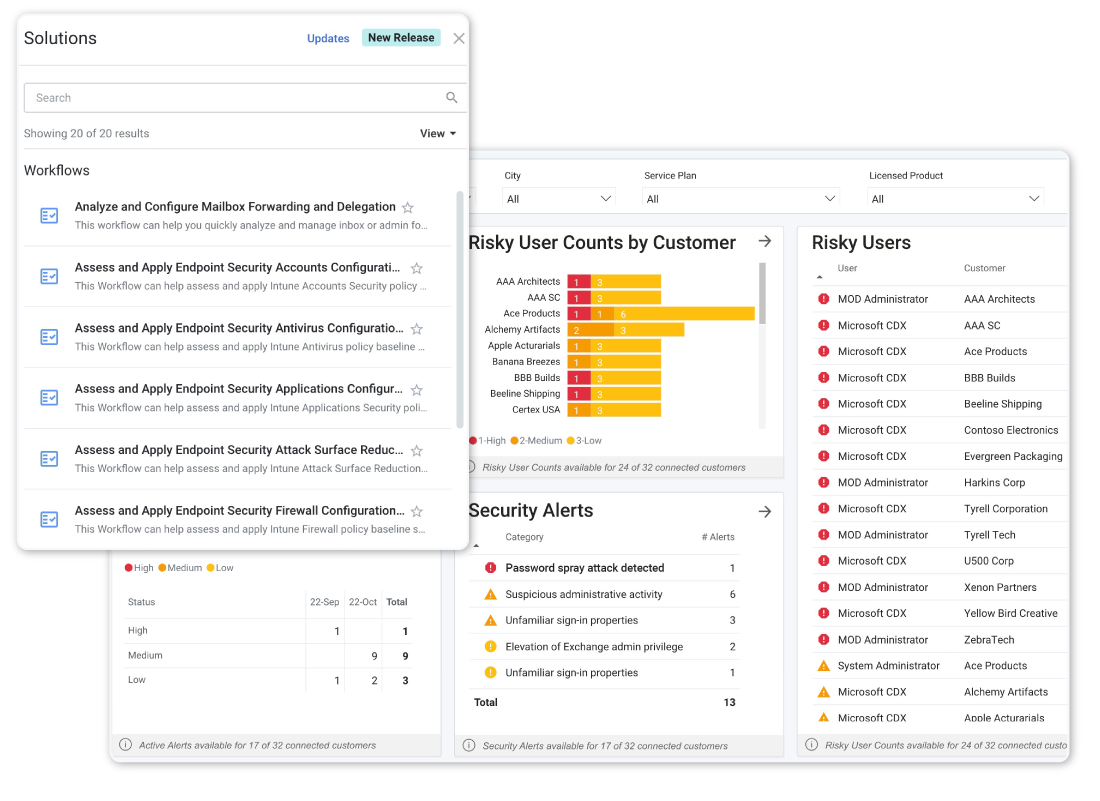1100x801 pixels.
Task: Click warning icon beside System Administrator
Action: [824, 666]
